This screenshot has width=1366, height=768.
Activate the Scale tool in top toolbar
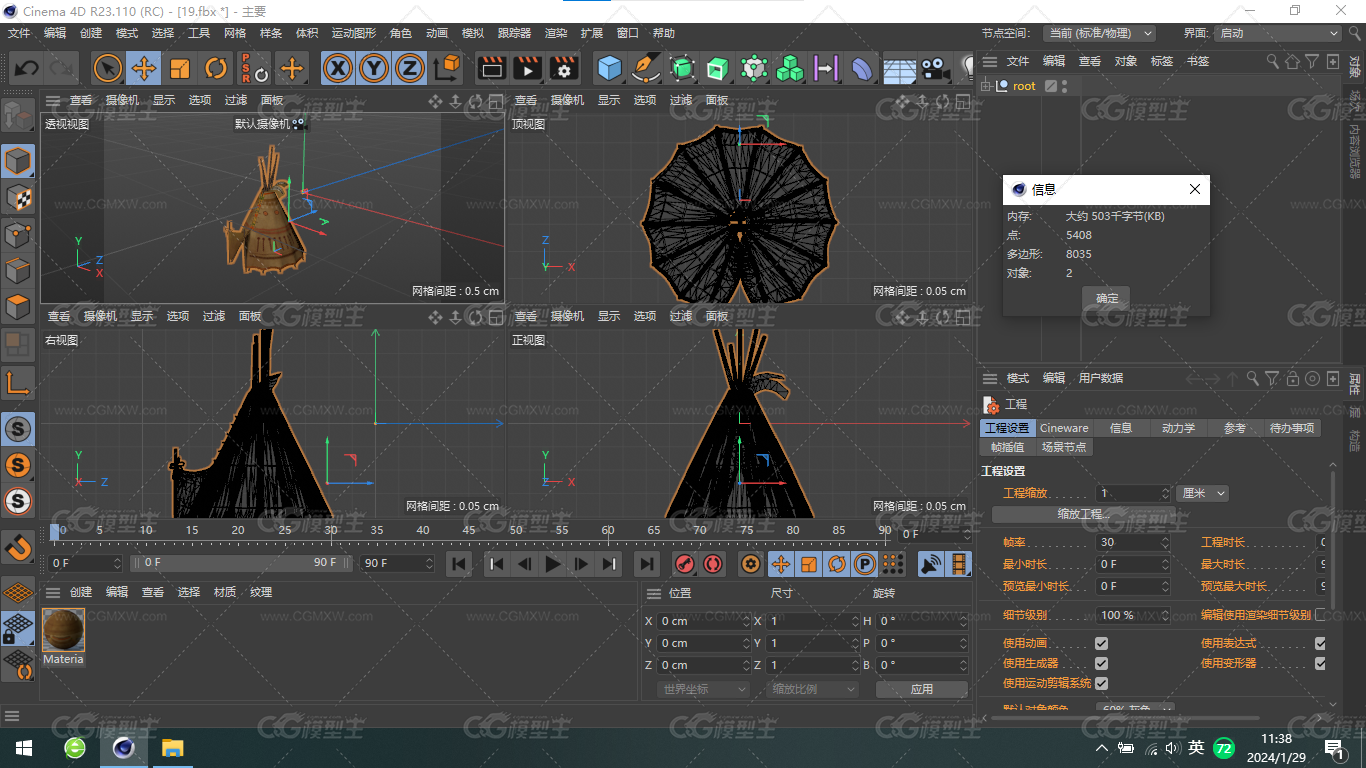(x=180, y=68)
